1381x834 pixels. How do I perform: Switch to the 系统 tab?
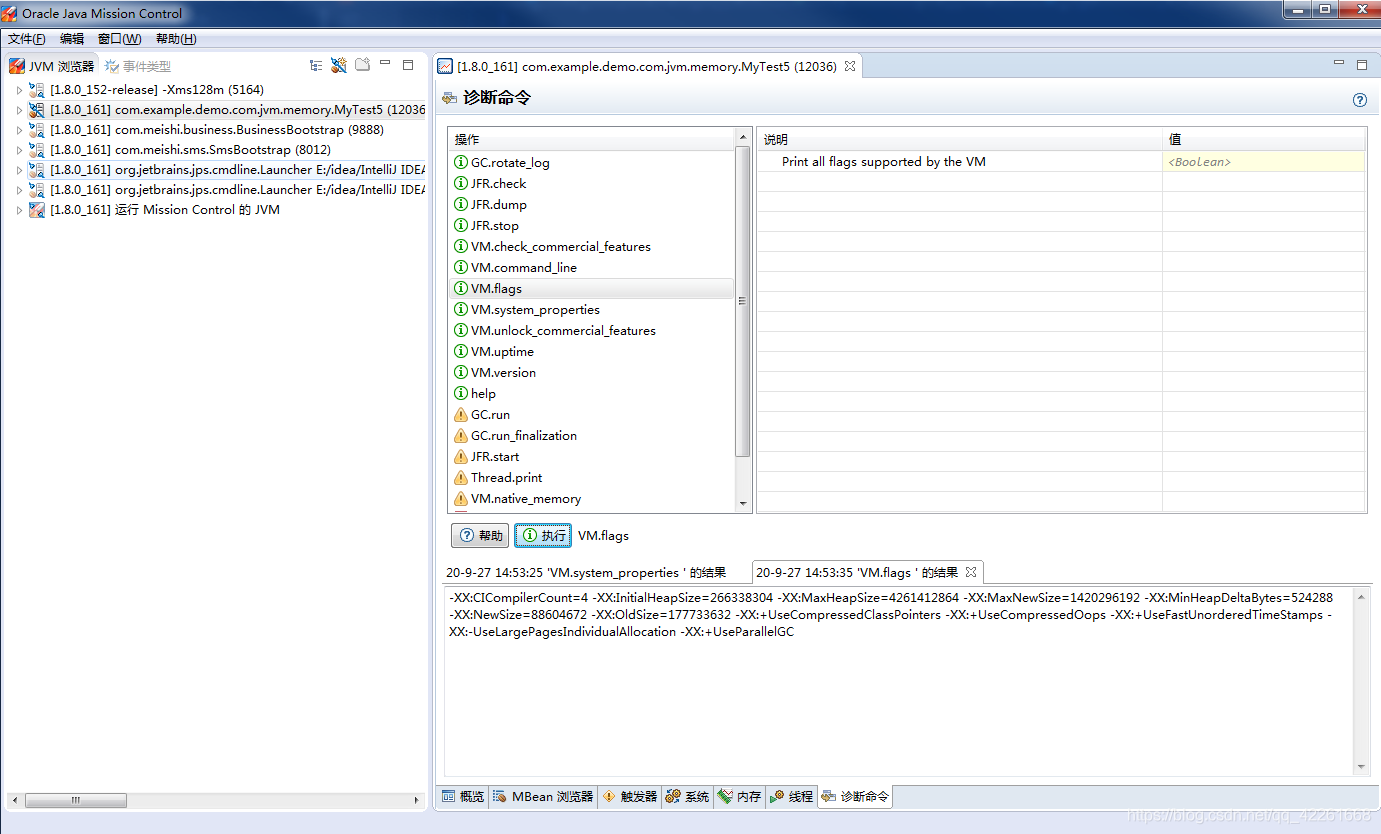click(687, 796)
